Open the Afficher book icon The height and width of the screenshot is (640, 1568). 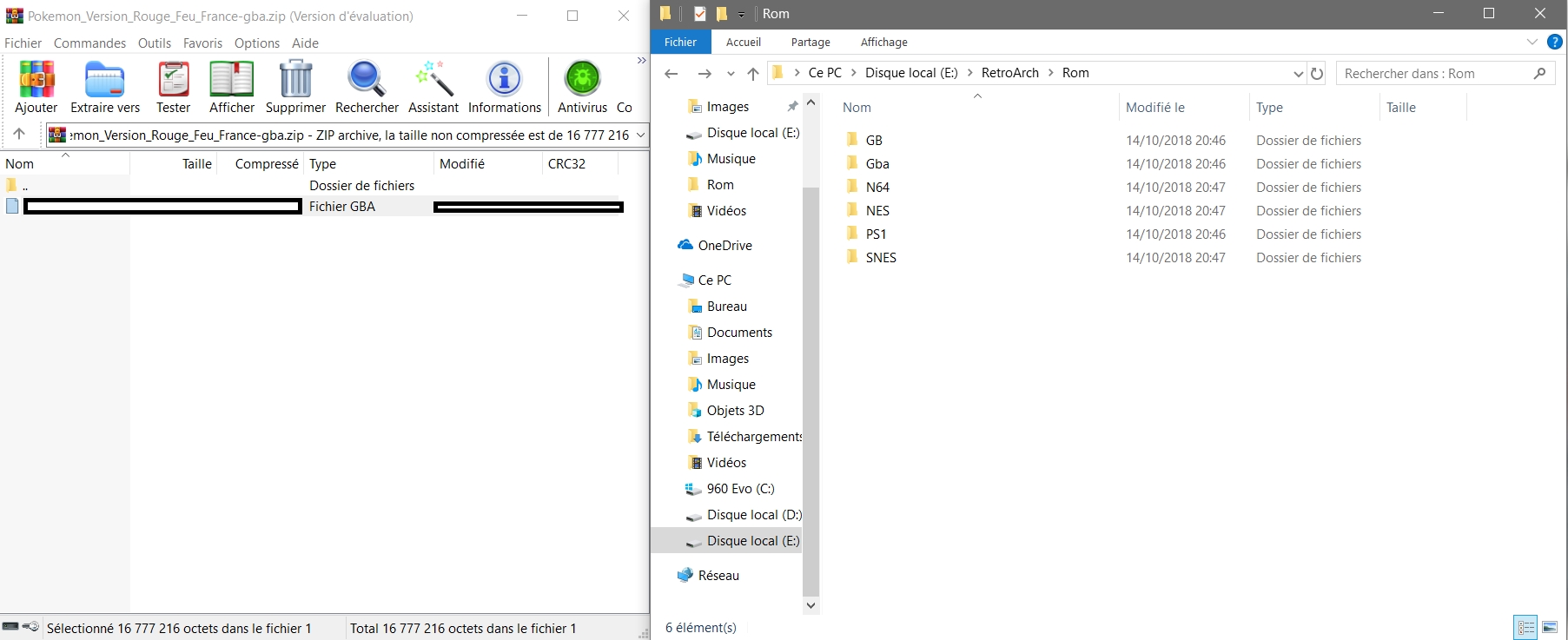point(232,79)
